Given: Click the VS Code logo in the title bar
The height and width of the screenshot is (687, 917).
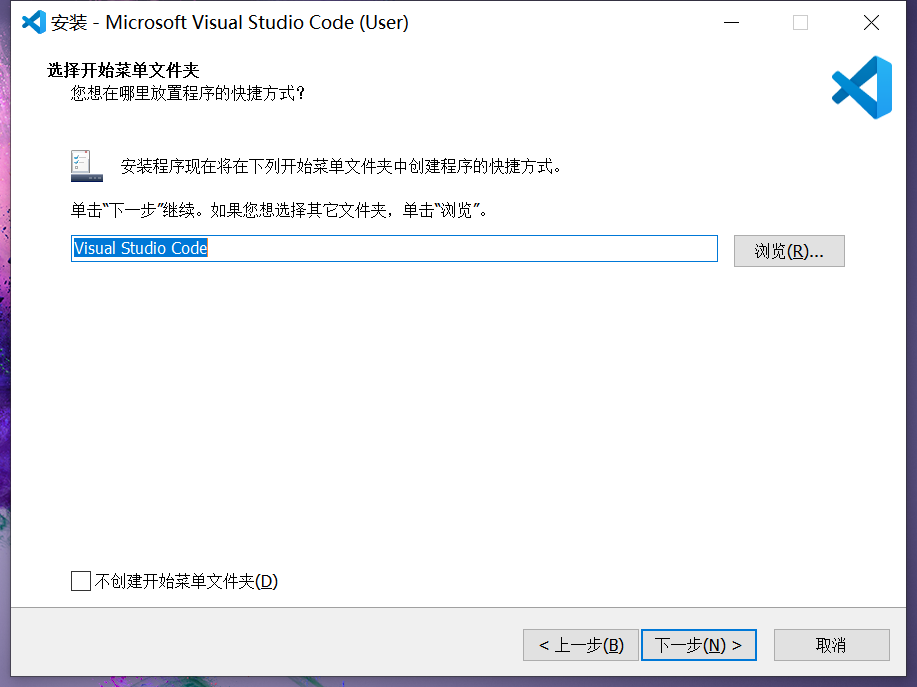Looking at the screenshot, I should (31, 21).
